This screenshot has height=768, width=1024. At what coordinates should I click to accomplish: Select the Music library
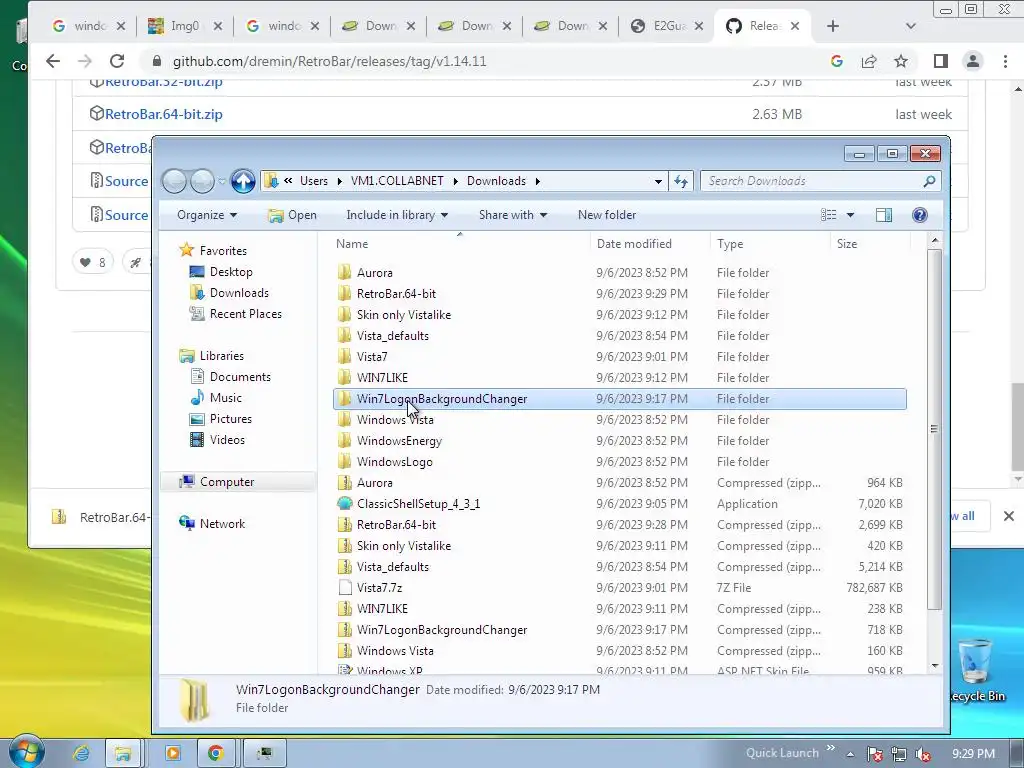point(225,398)
